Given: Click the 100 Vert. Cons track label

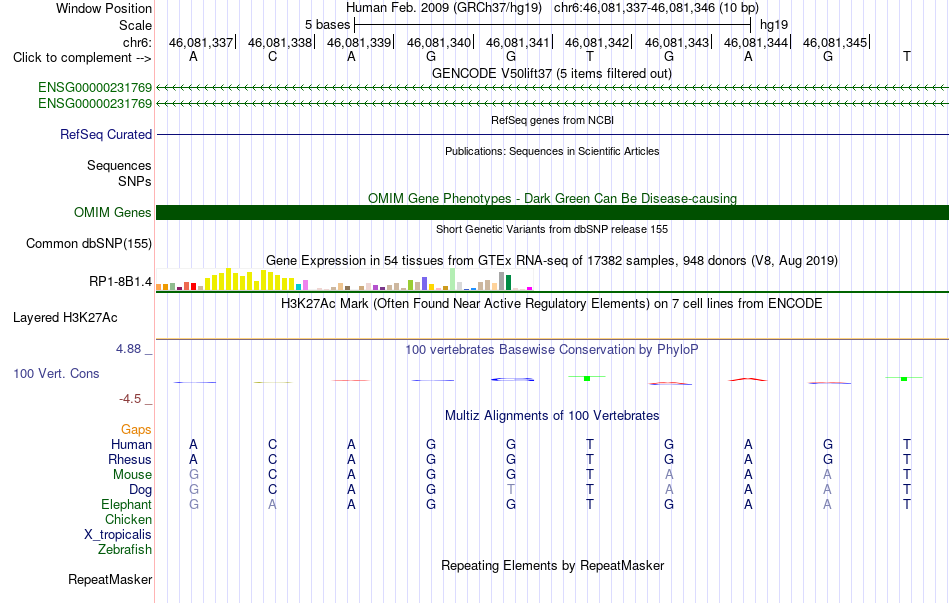Looking at the screenshot, I should pyautogui.click(x=56, y=373).
